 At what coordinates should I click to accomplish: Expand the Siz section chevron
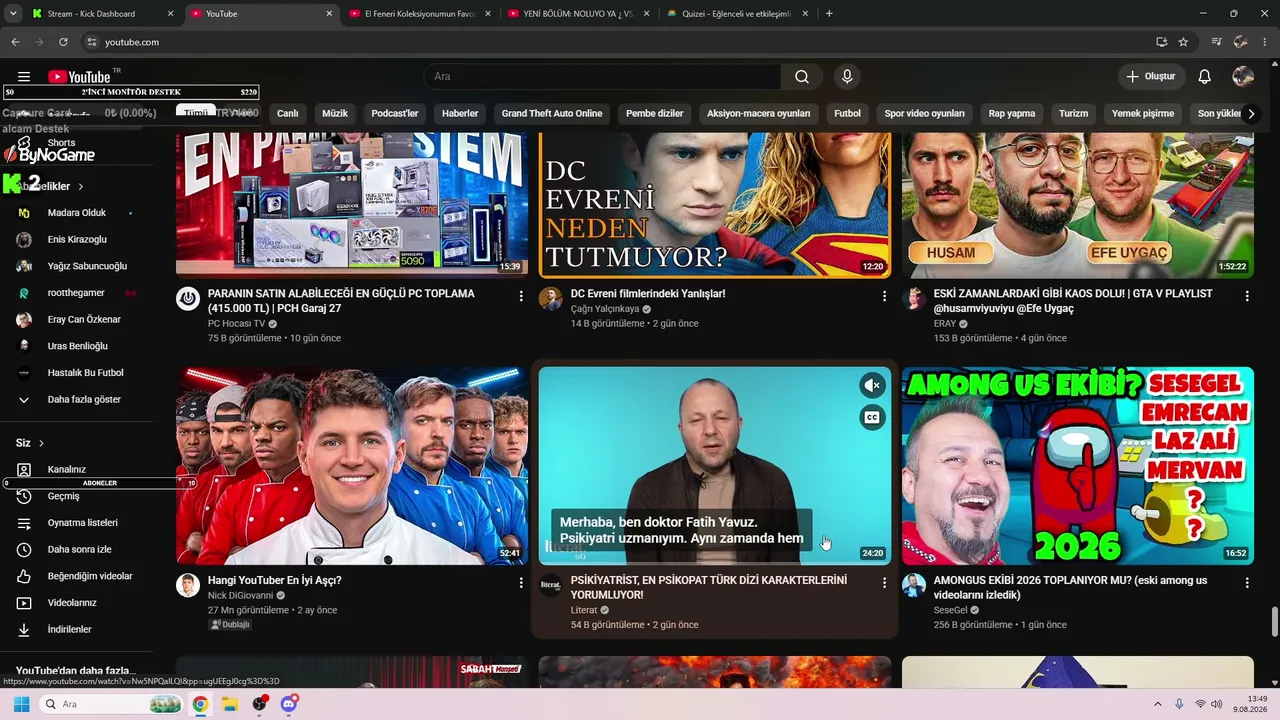point(41,443)
